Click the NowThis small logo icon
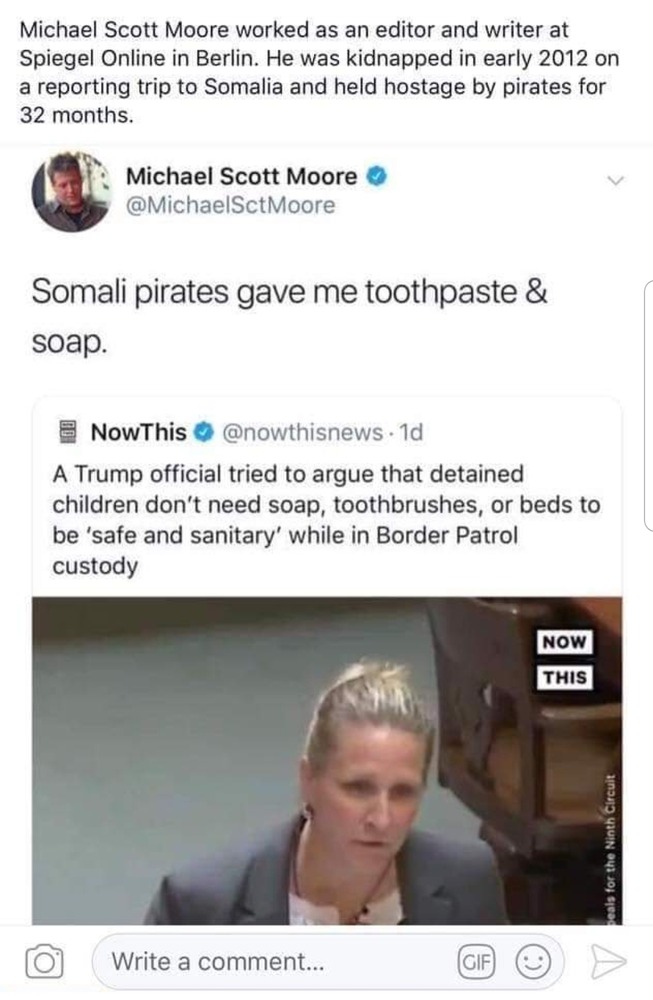 coord(69,433)
